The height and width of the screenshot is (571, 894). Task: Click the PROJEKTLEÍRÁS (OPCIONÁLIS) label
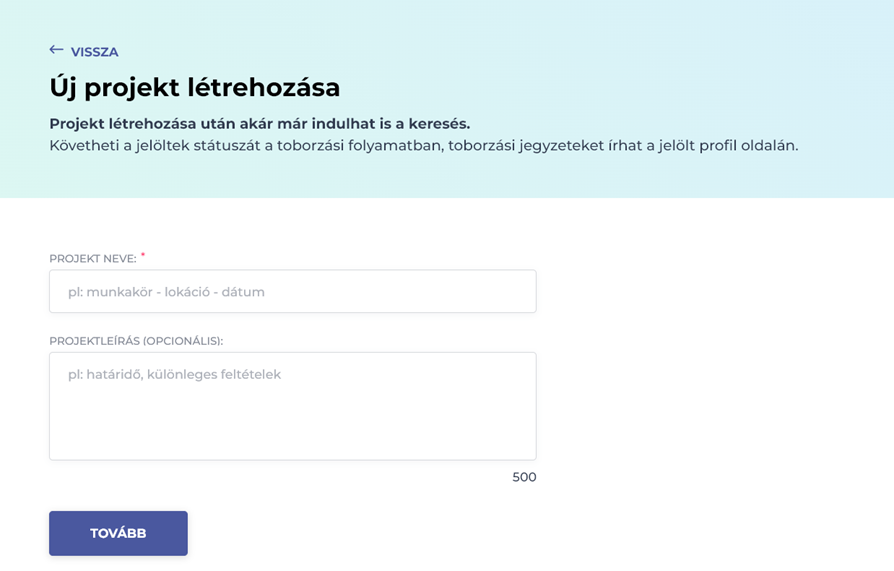pos(136,341)
